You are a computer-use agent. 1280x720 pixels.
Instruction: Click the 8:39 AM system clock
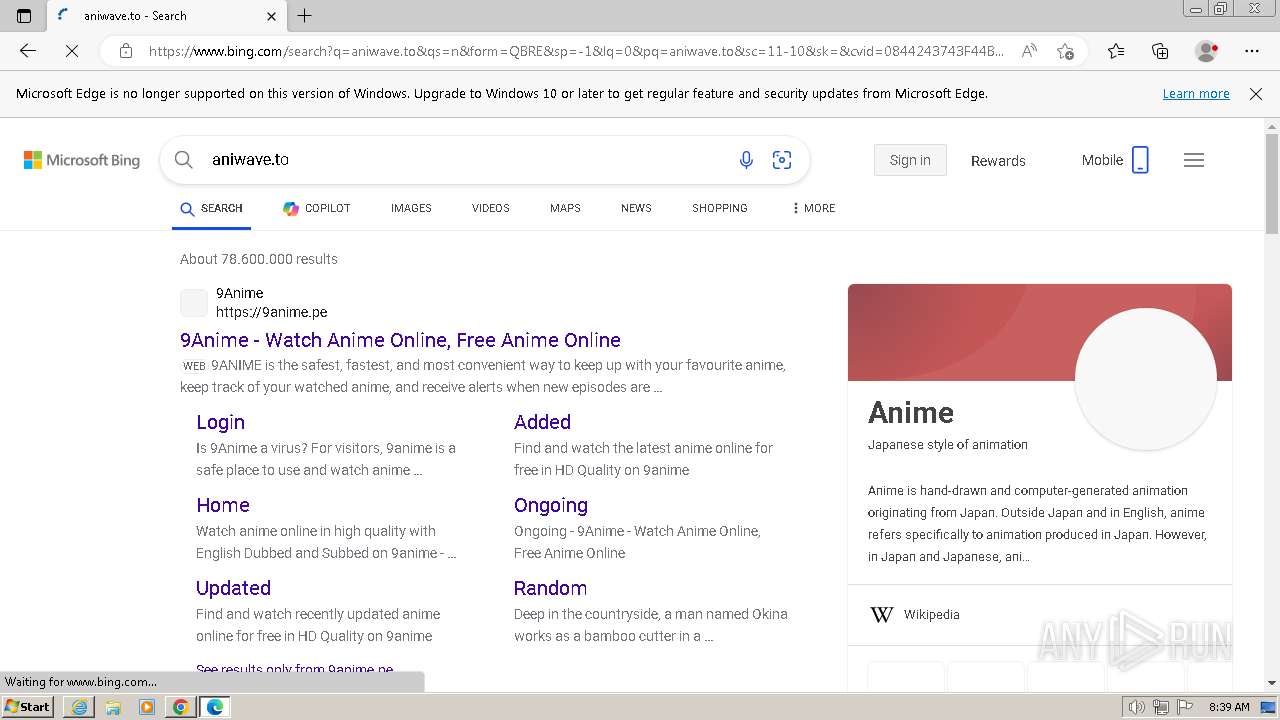[1229, 707]
